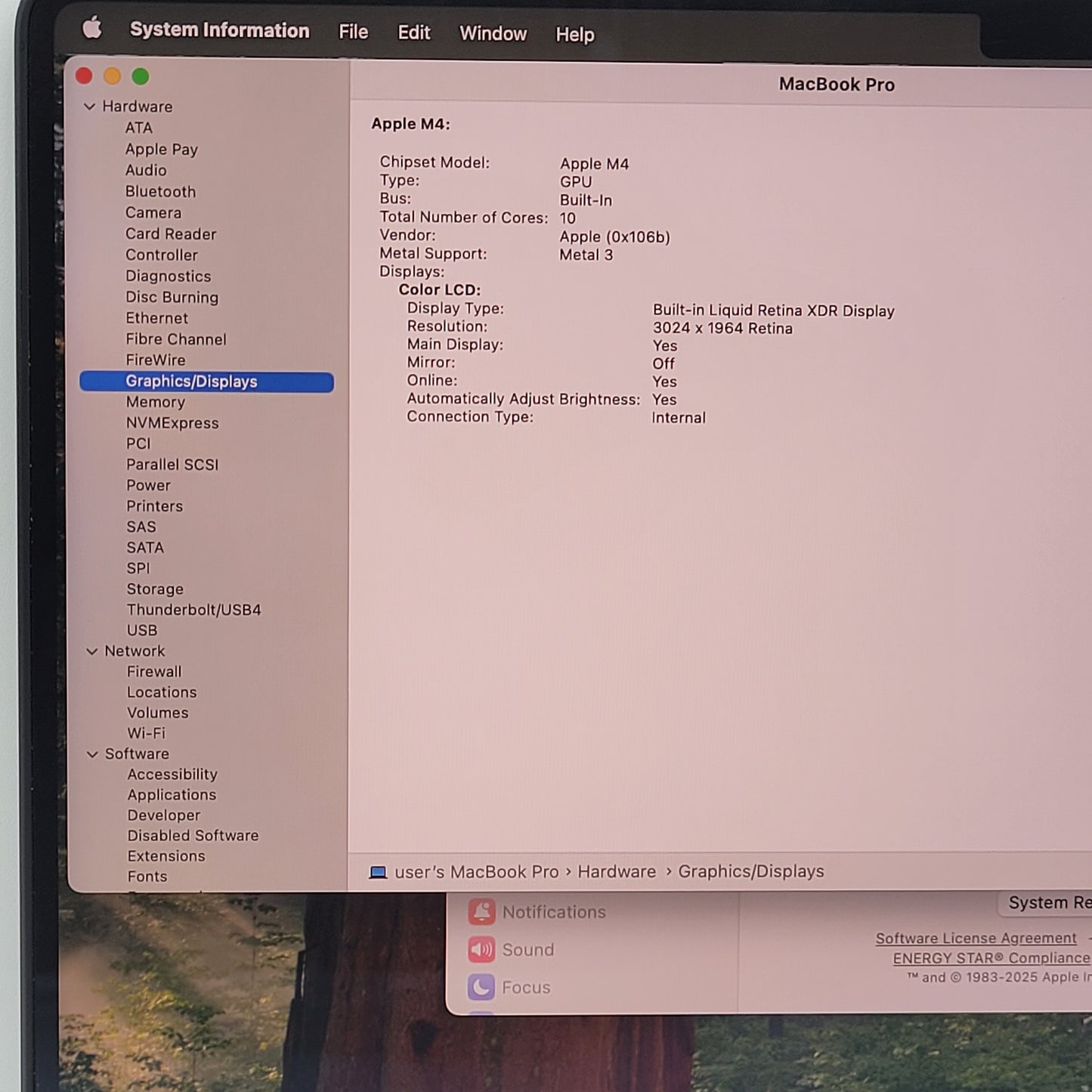Select Diagnostics in the sidebar

(169, 277)
